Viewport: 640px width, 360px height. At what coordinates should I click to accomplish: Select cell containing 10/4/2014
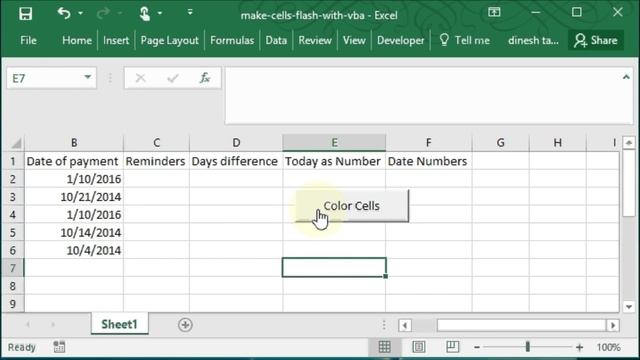(74, 250)
